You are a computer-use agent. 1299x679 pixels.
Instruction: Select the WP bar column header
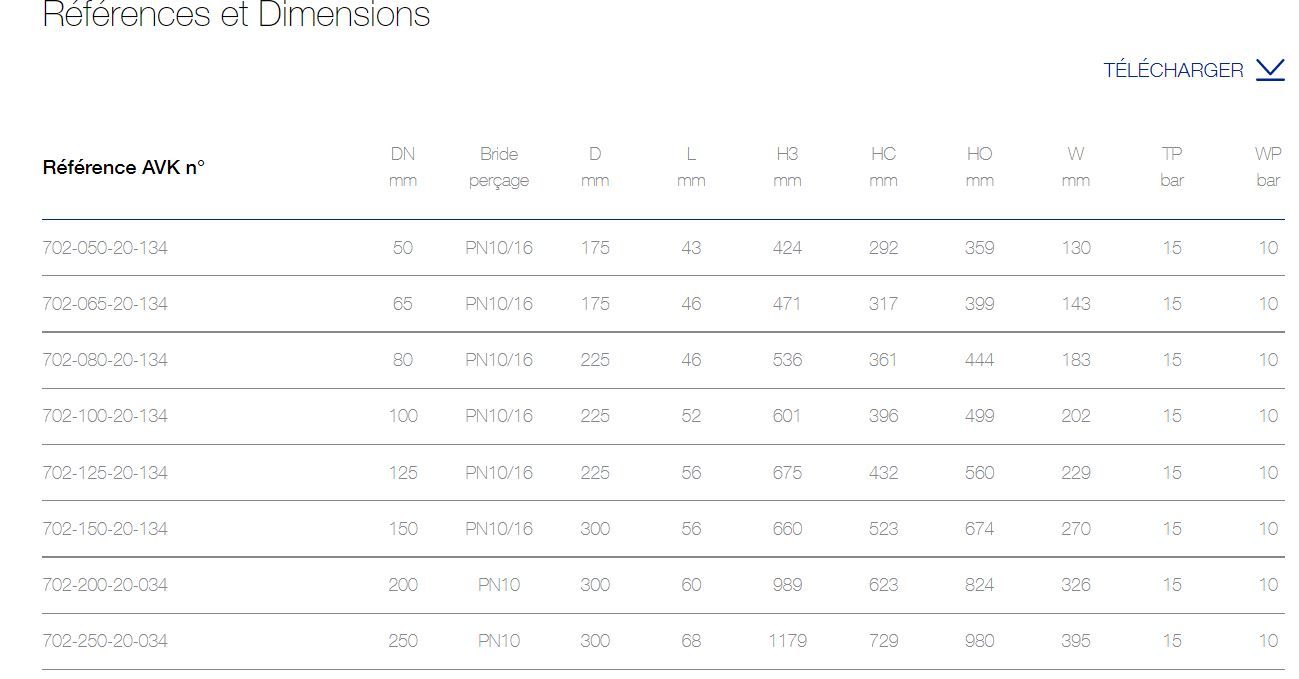coord(1268,167)
